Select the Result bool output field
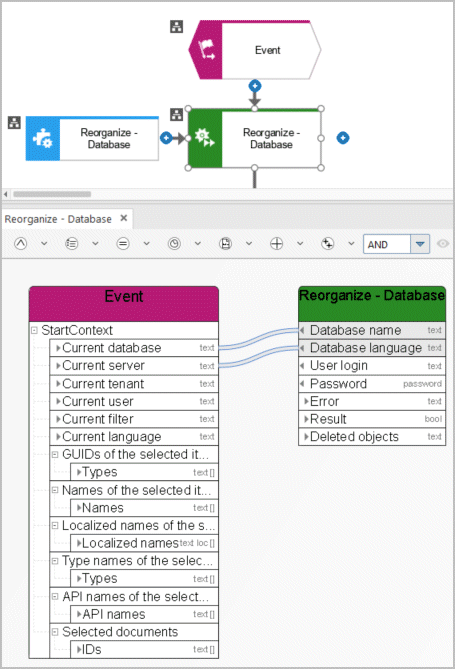The height and width of the screenshot is (669, 455). [x=372, y=419]
